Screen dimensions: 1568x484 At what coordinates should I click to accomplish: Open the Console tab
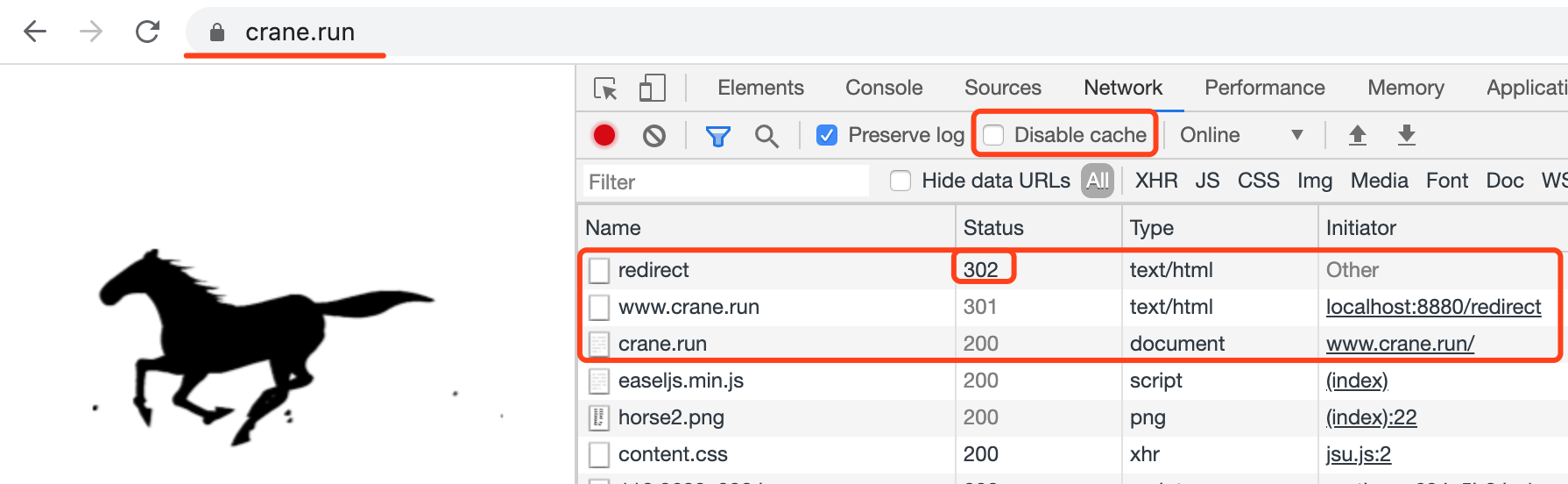coord(884,88)
